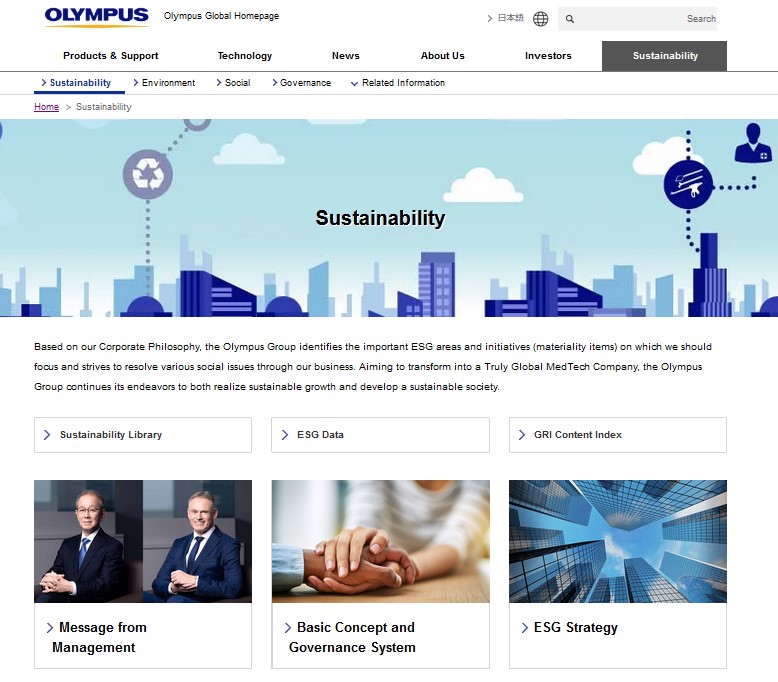Screen dimensions: 778x682
Task: Open the About Us menu
Action: point(443,56)
